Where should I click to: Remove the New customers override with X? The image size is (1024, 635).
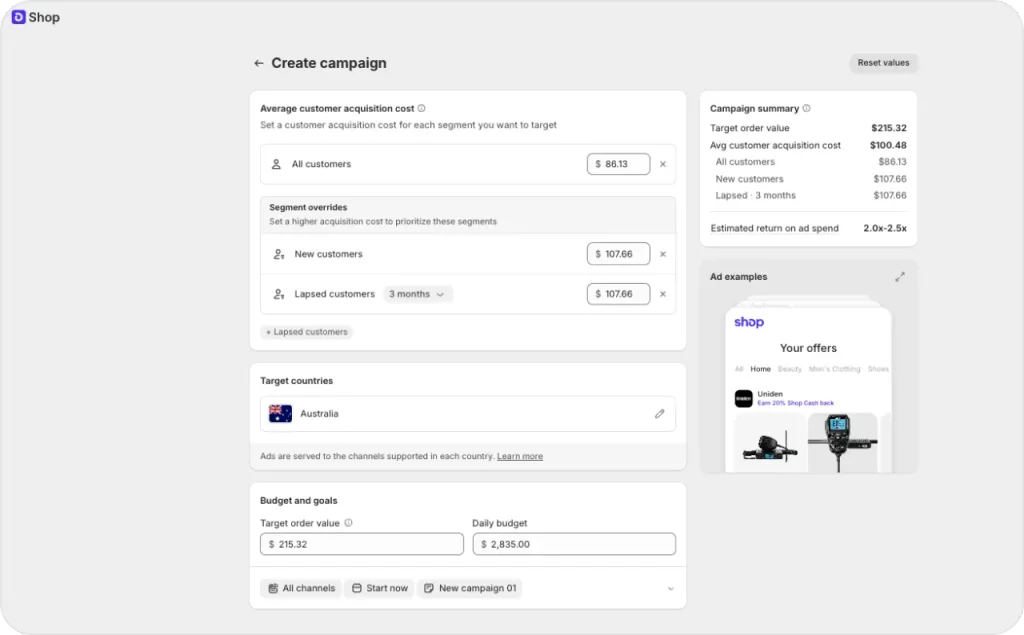(663, 254)
